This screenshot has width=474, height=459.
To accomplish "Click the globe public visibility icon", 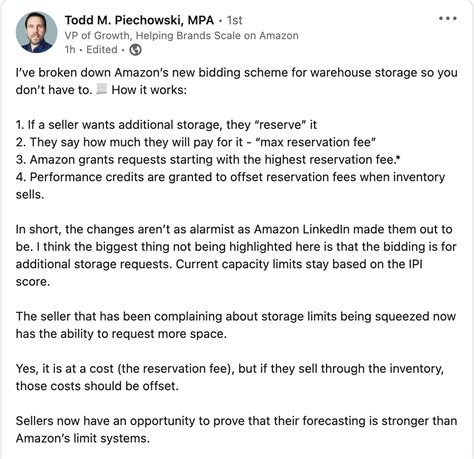I will (135, 50).
